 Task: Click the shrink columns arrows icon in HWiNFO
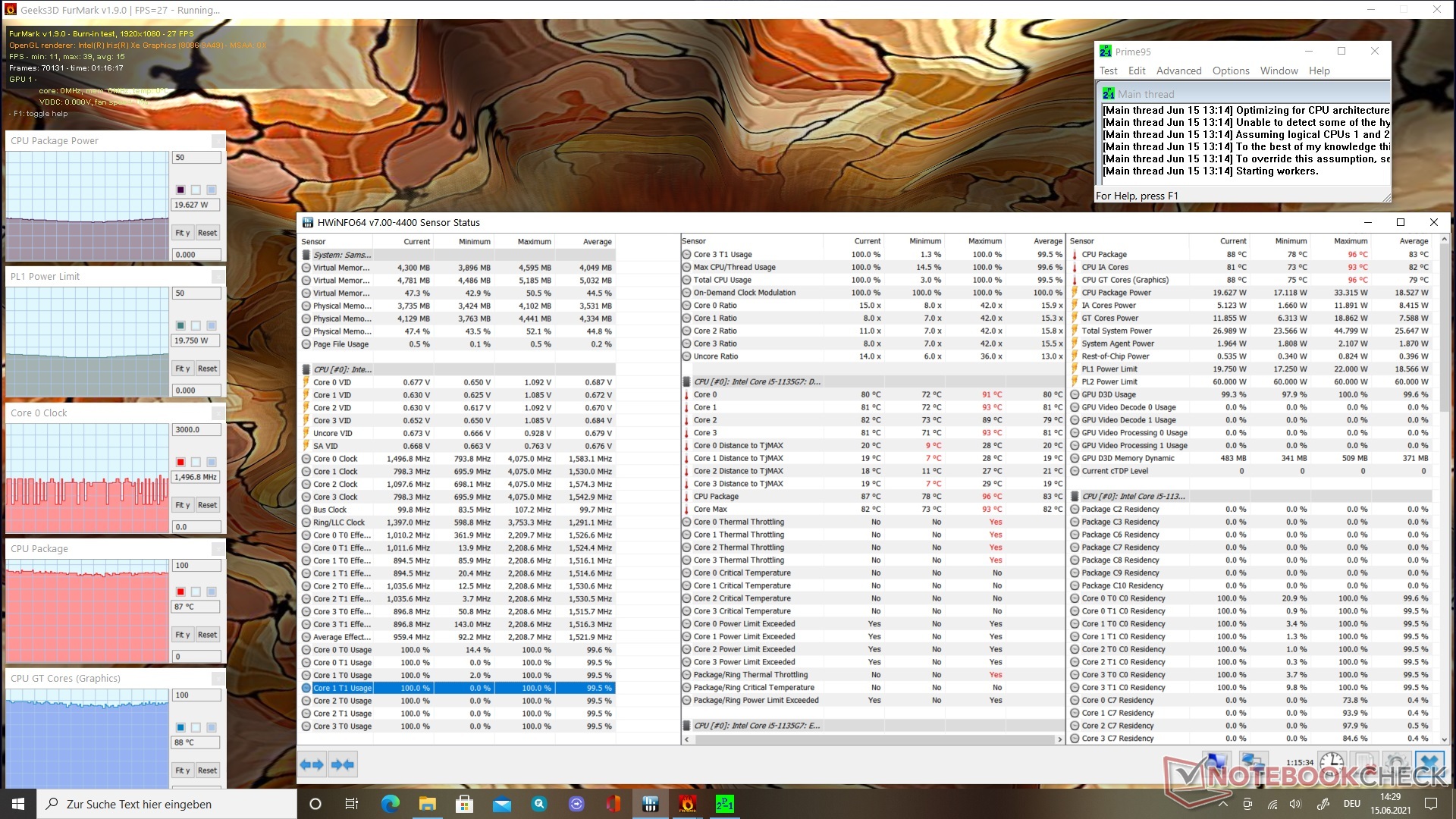pos(342,764)
